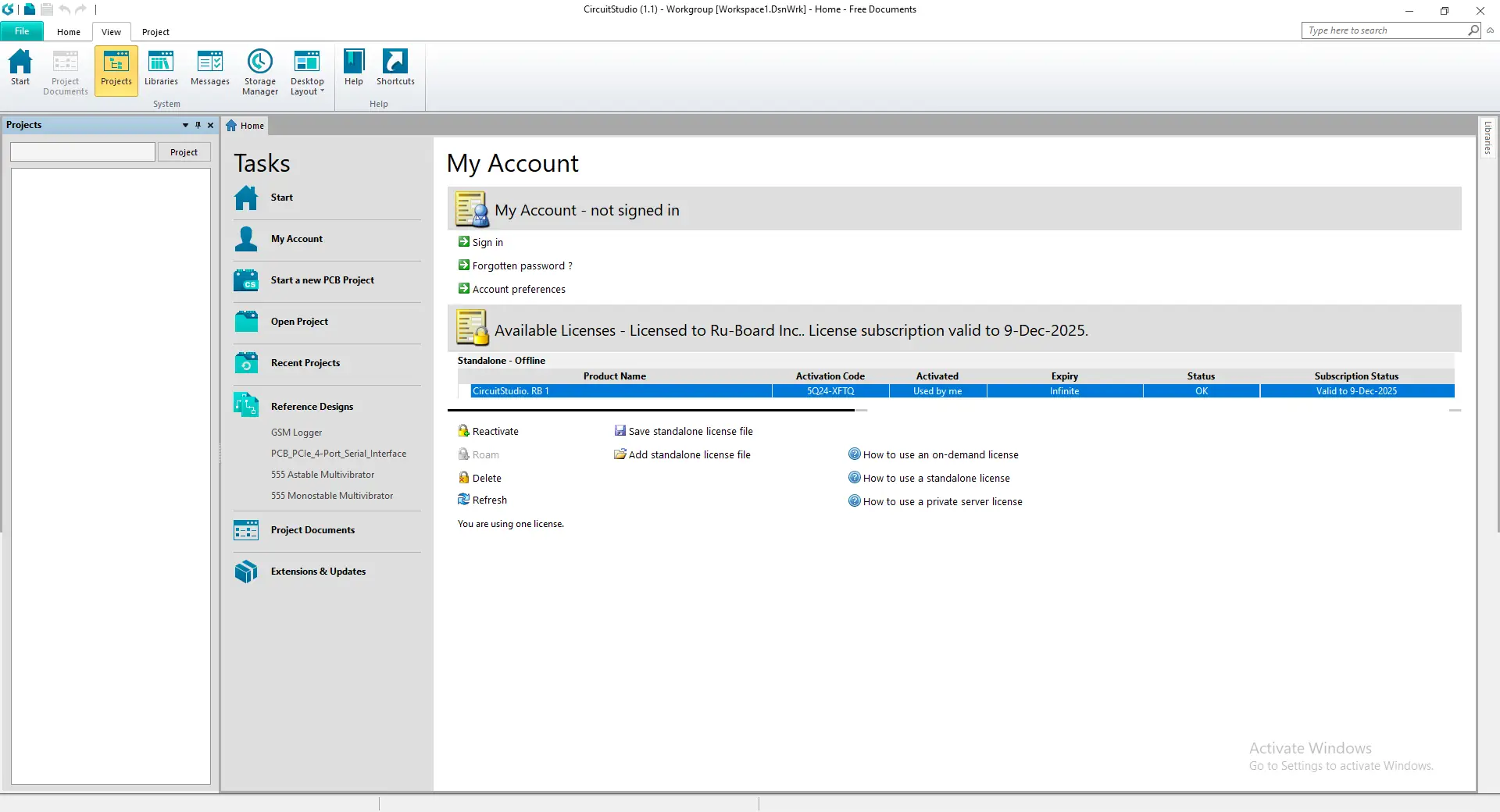Open the Libraries side panel tab
The image size is (1500, 812).
pyautogui.click(x=1487, y=137)
